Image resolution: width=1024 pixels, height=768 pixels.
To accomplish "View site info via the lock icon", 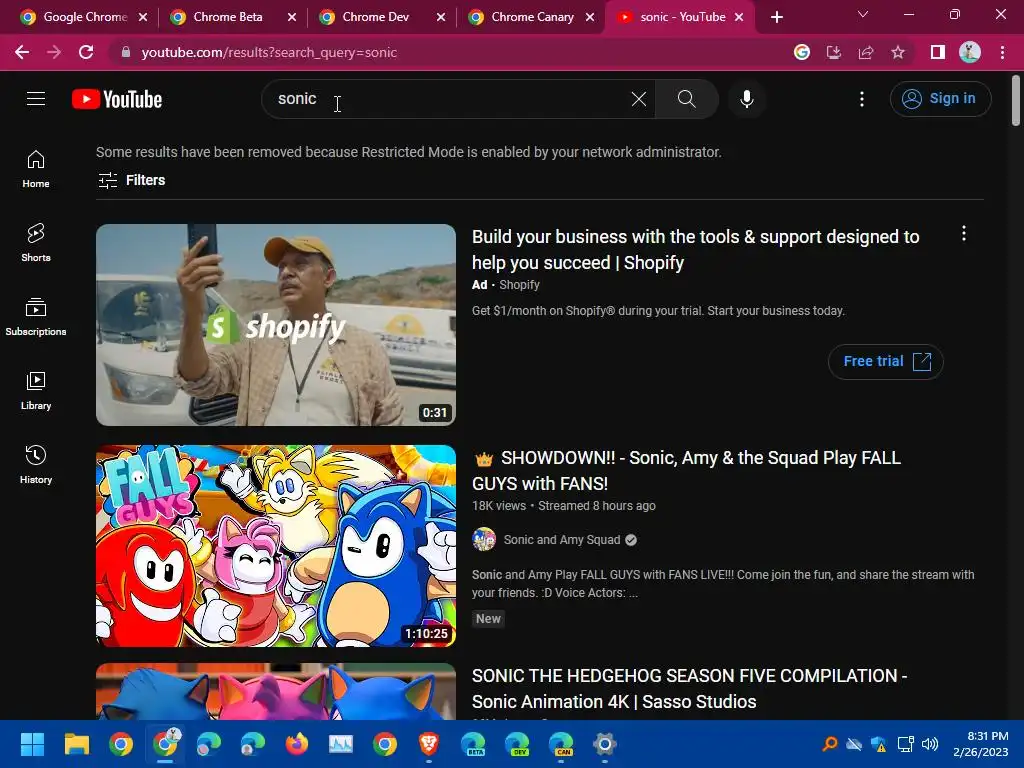I will (x=126, y=52).
